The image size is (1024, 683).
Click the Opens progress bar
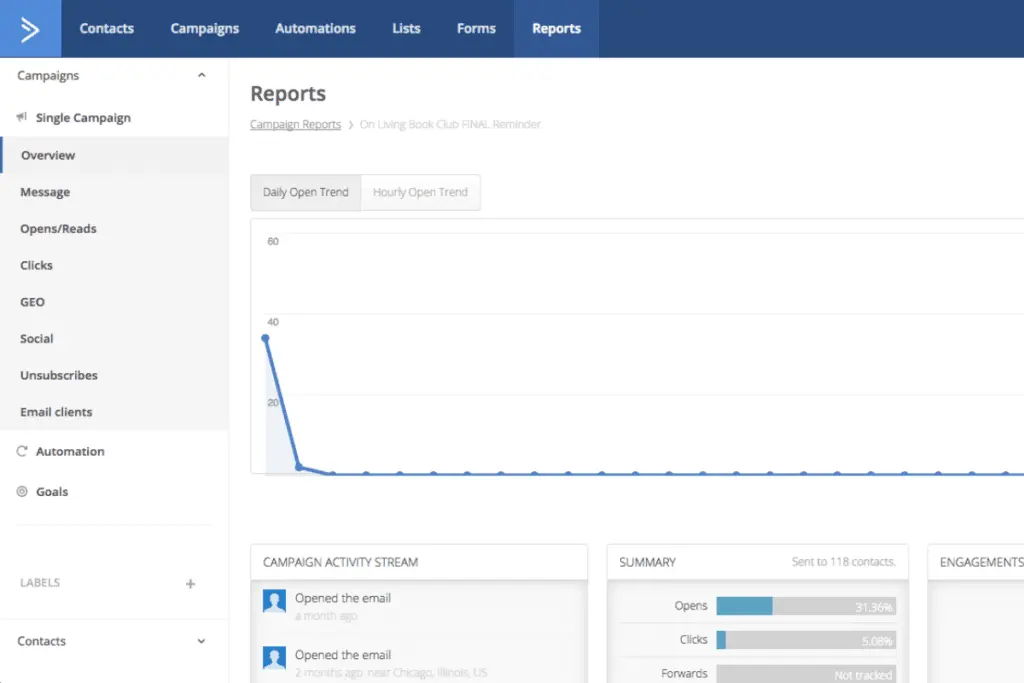point(806,606)
